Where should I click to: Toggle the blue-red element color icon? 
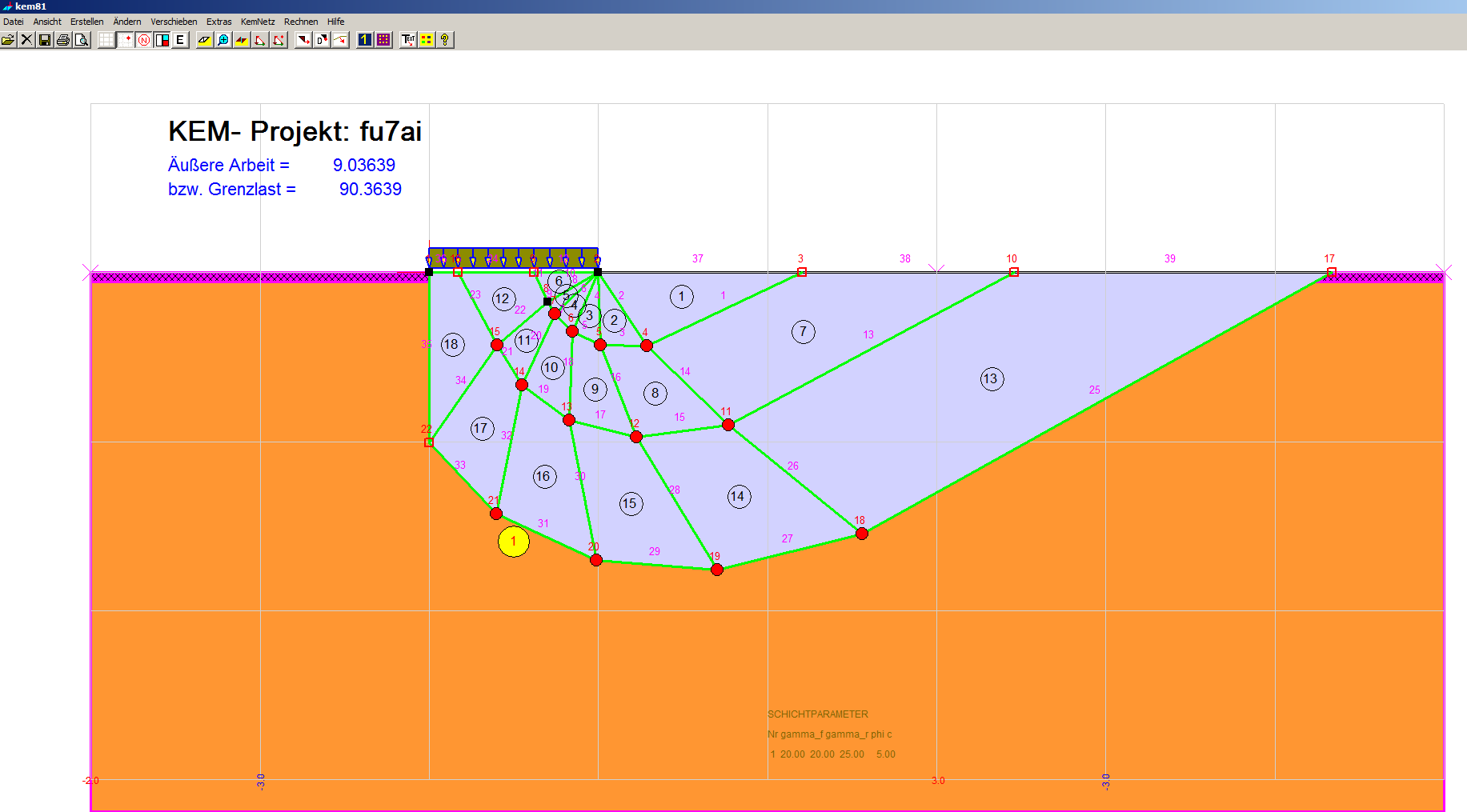click(x=162, y=39)
